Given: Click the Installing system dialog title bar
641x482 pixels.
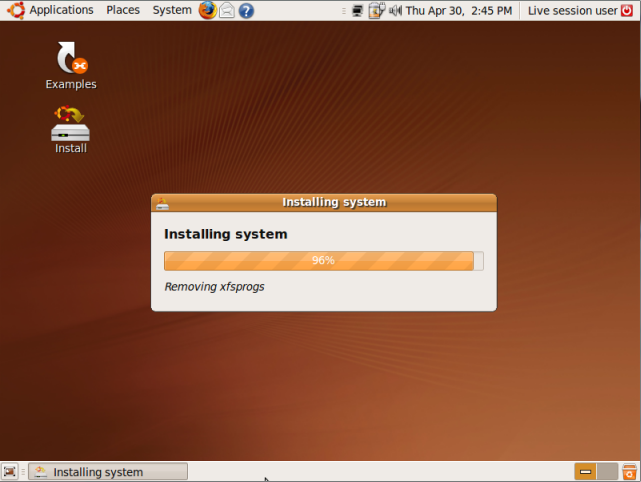Looking at the screenshot, I should 324,203.
